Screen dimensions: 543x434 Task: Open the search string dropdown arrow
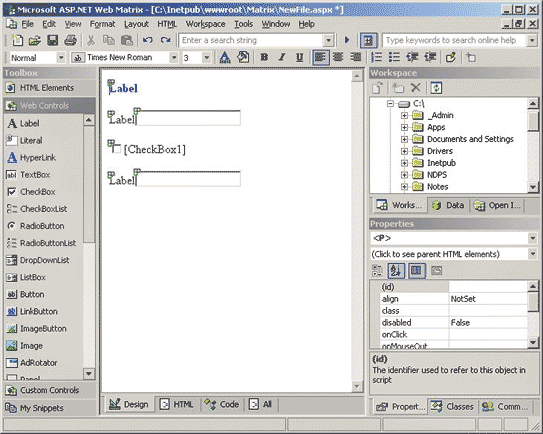tap(328, 41)
